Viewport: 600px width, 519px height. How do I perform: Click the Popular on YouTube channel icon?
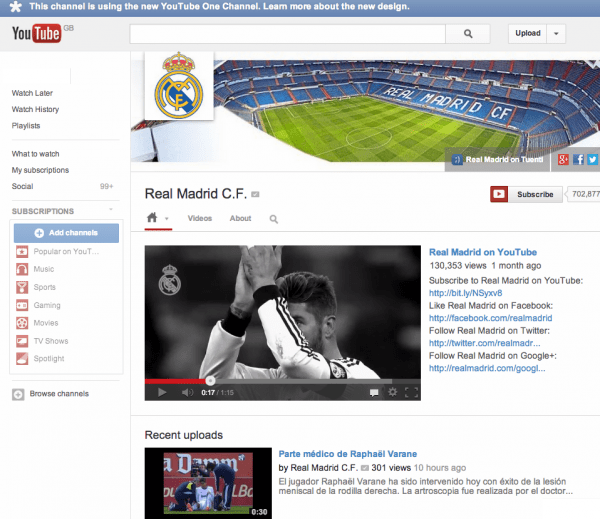(22, 251)
